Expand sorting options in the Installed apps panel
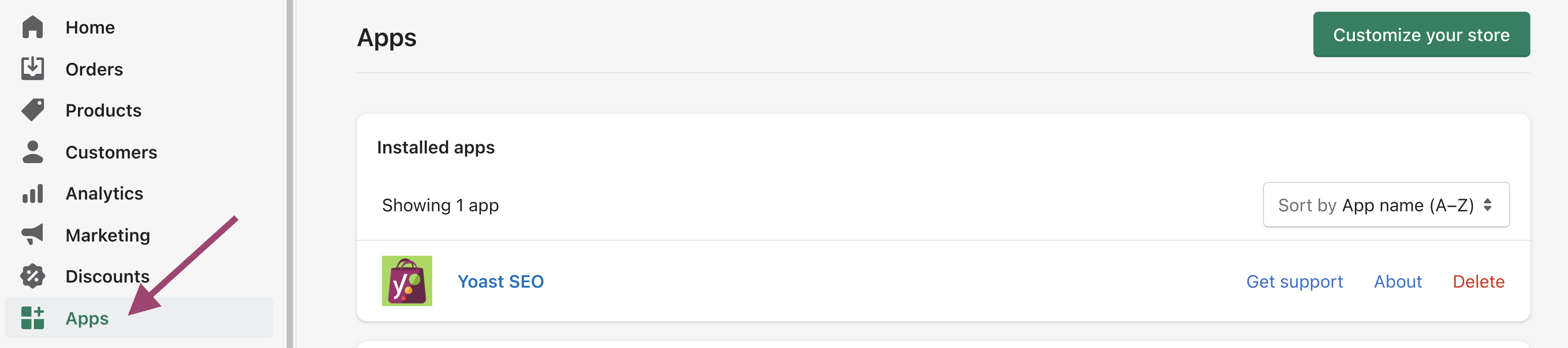 (x=1386, y=205)
